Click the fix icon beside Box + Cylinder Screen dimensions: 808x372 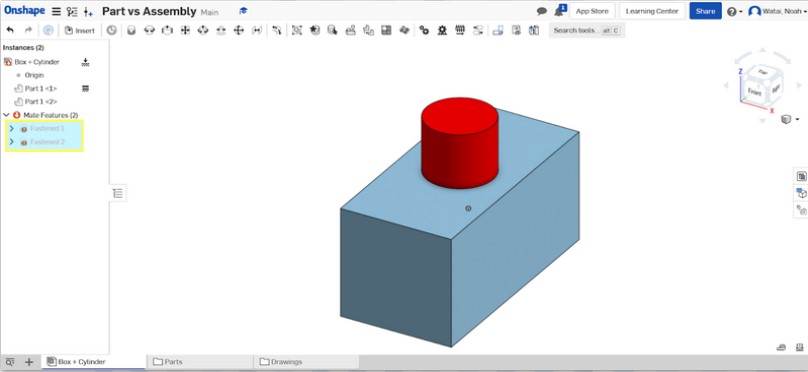coord(86,62)
